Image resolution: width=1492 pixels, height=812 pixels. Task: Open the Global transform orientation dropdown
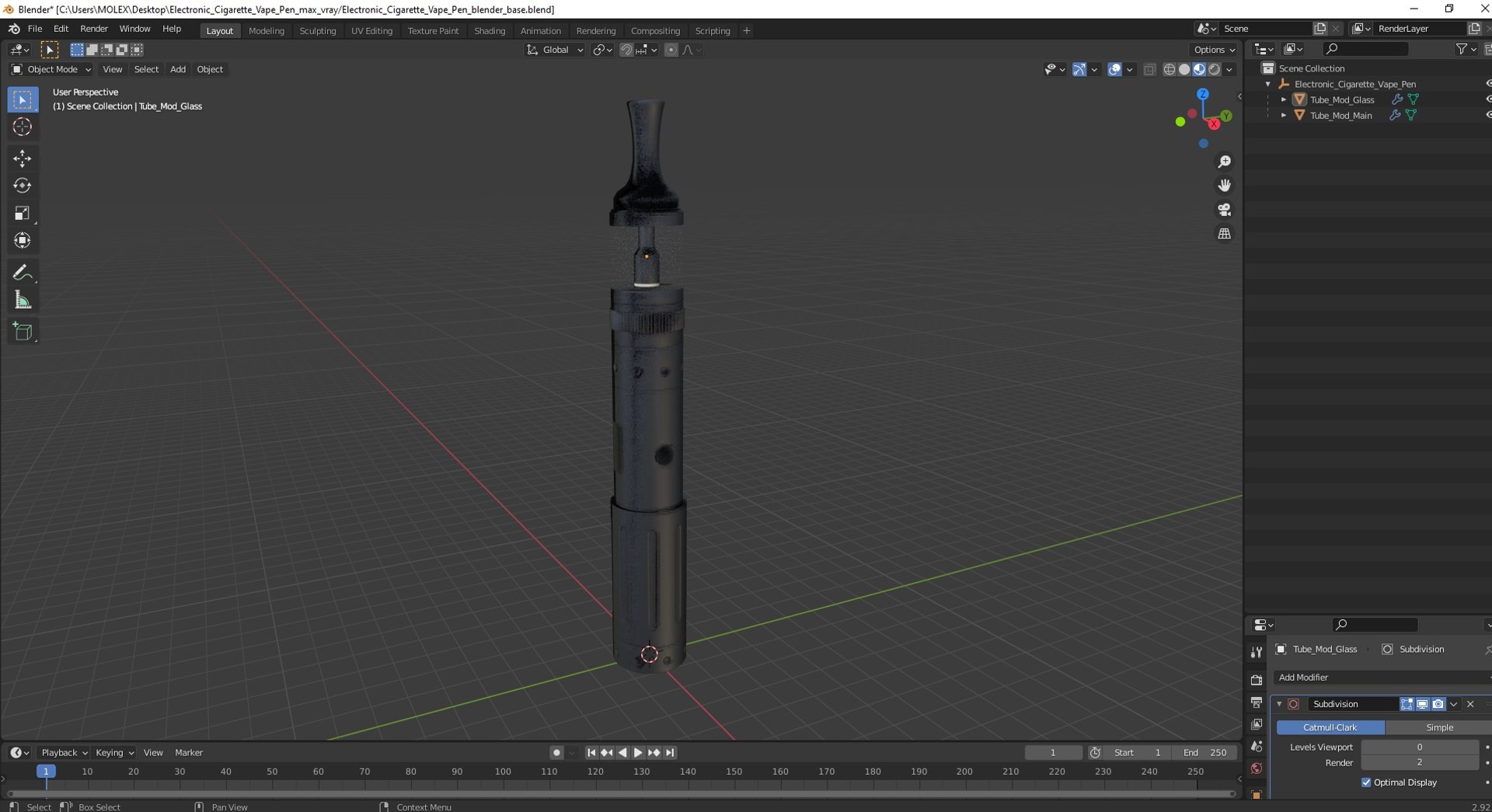point(555,50)
